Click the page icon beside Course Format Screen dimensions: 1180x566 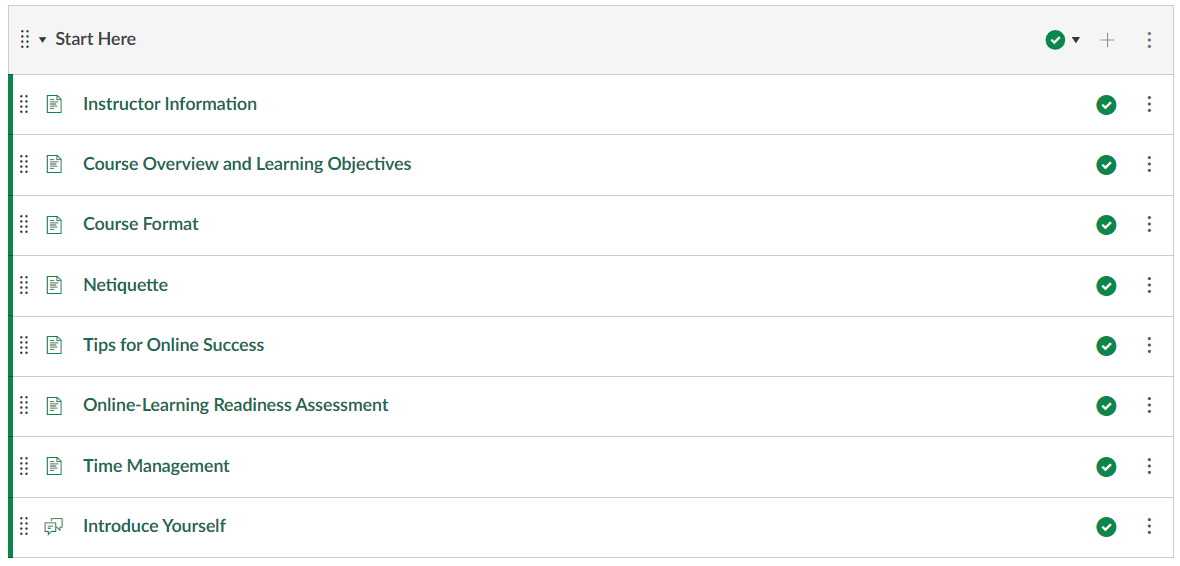(54, 225)
